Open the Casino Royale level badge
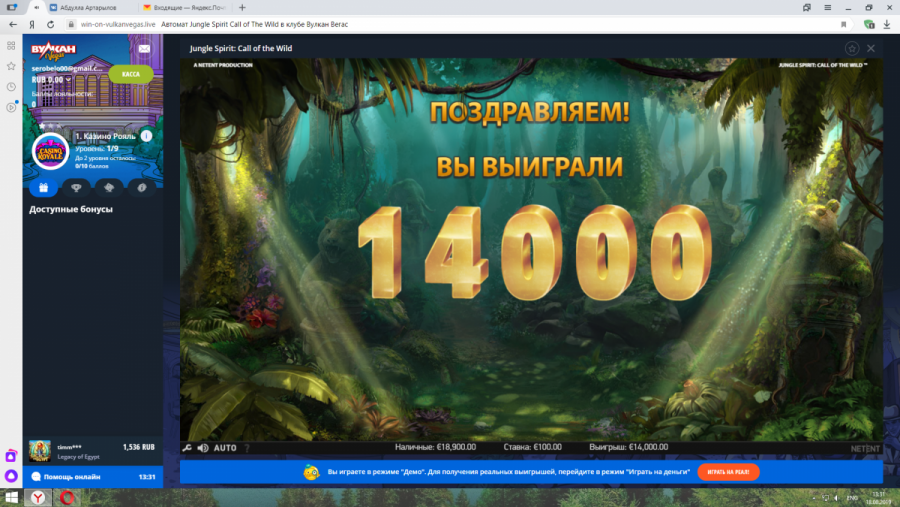900x507 pixels. [x=51, y=152]
